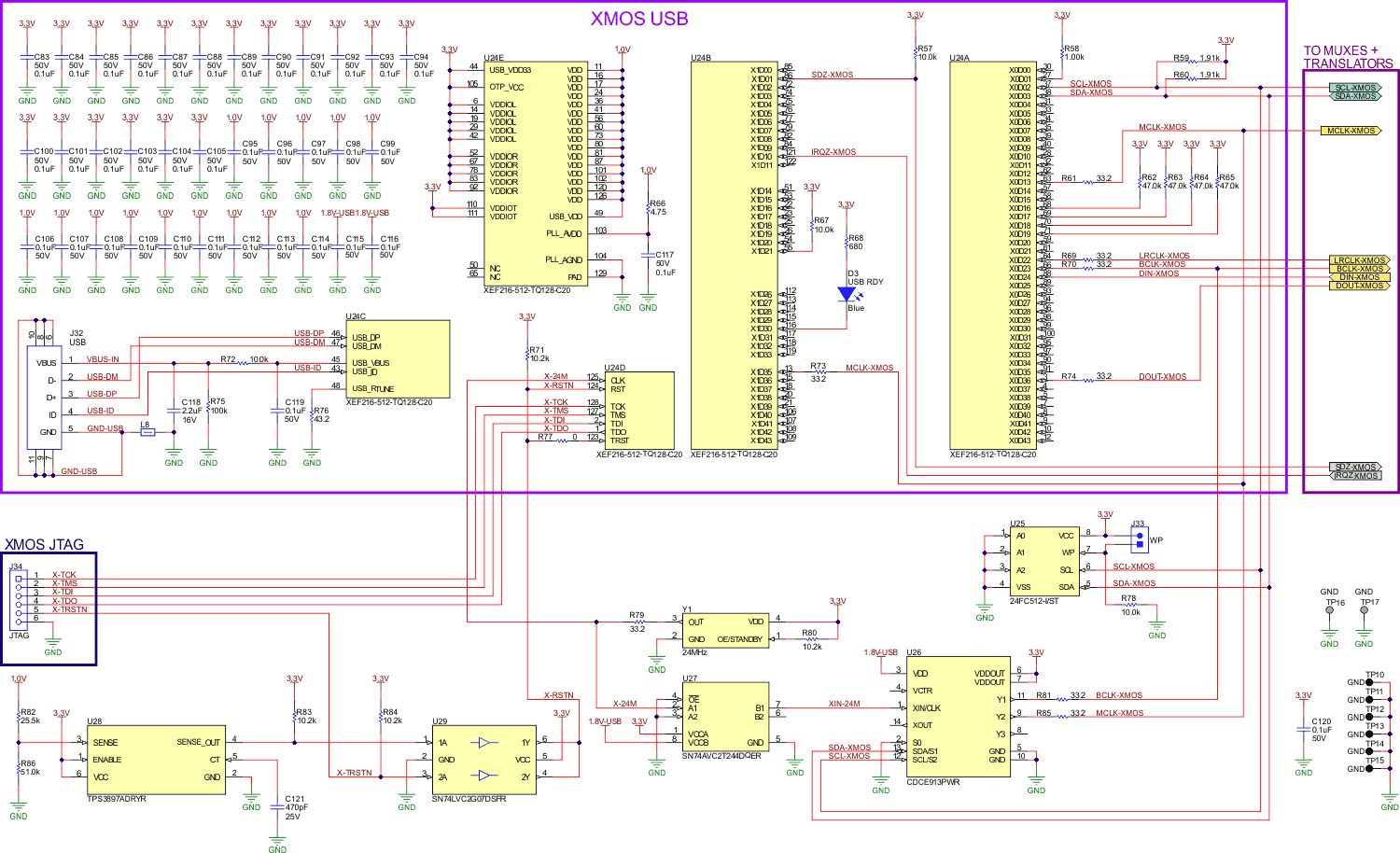The width and height of the screenshot is (1400, 853).
Task: Click the U28 TPS3897 supervisor block
Action: click(x=156, y=760)
